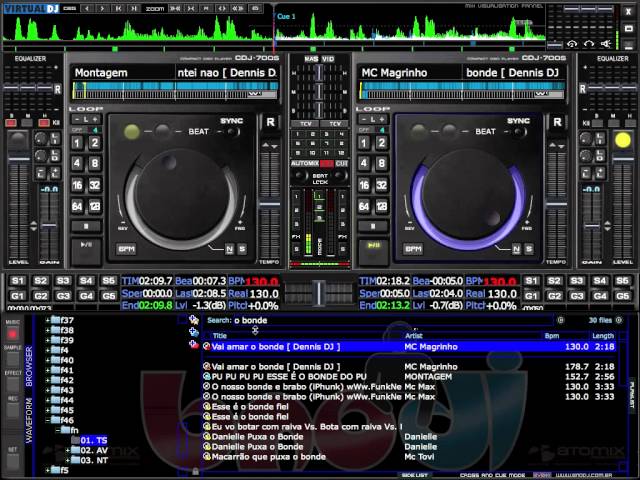Click add favorite folder star icon

point(193,320)
